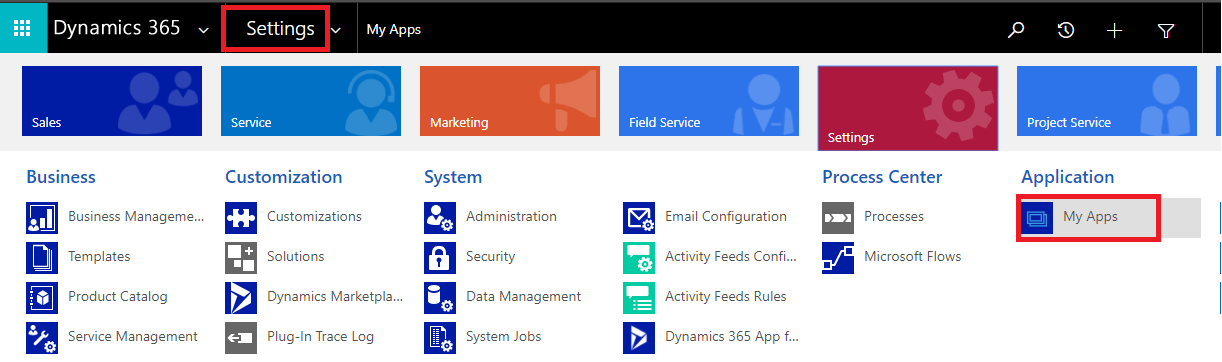Viewport: 1222px width, 362px height.
Task: Open the Settings menu in navigation bar
Action: (281, 29)
